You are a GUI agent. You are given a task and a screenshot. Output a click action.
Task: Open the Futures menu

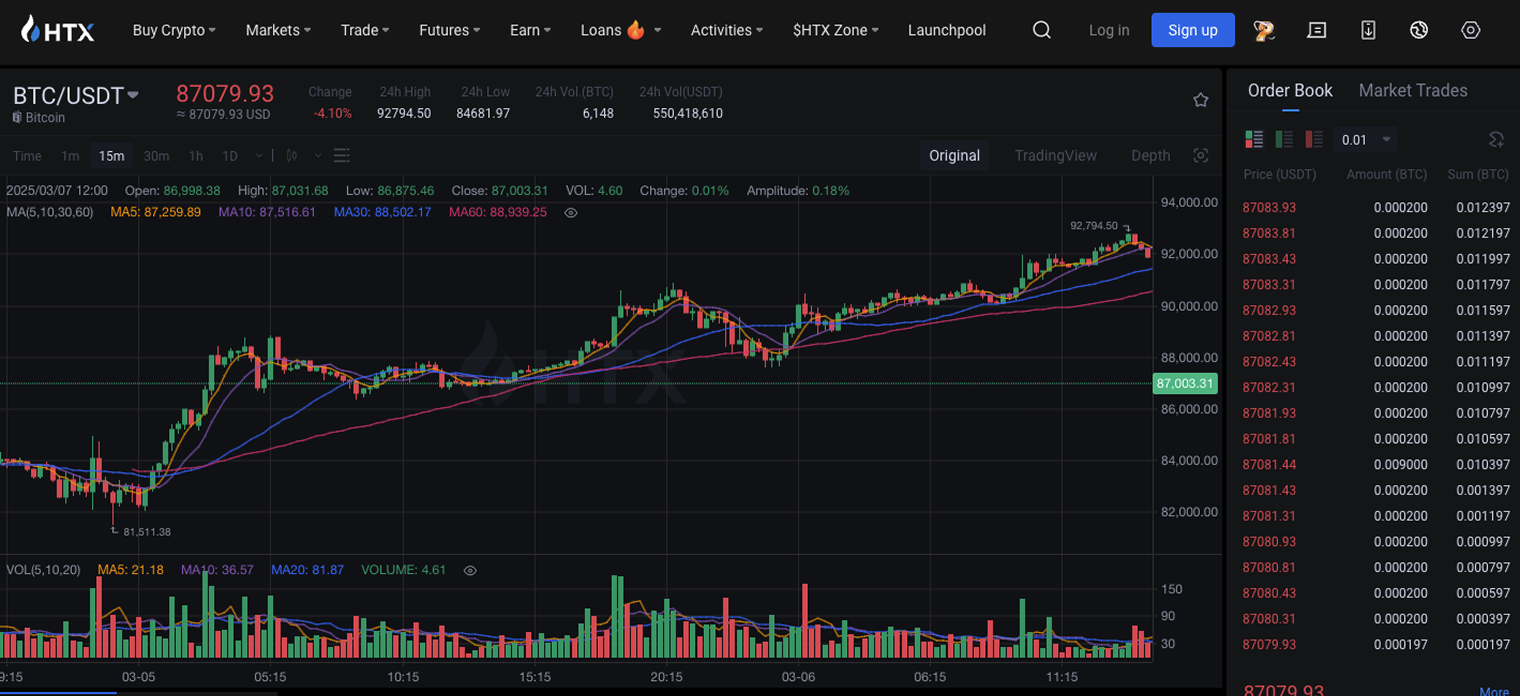coord(449,30)
